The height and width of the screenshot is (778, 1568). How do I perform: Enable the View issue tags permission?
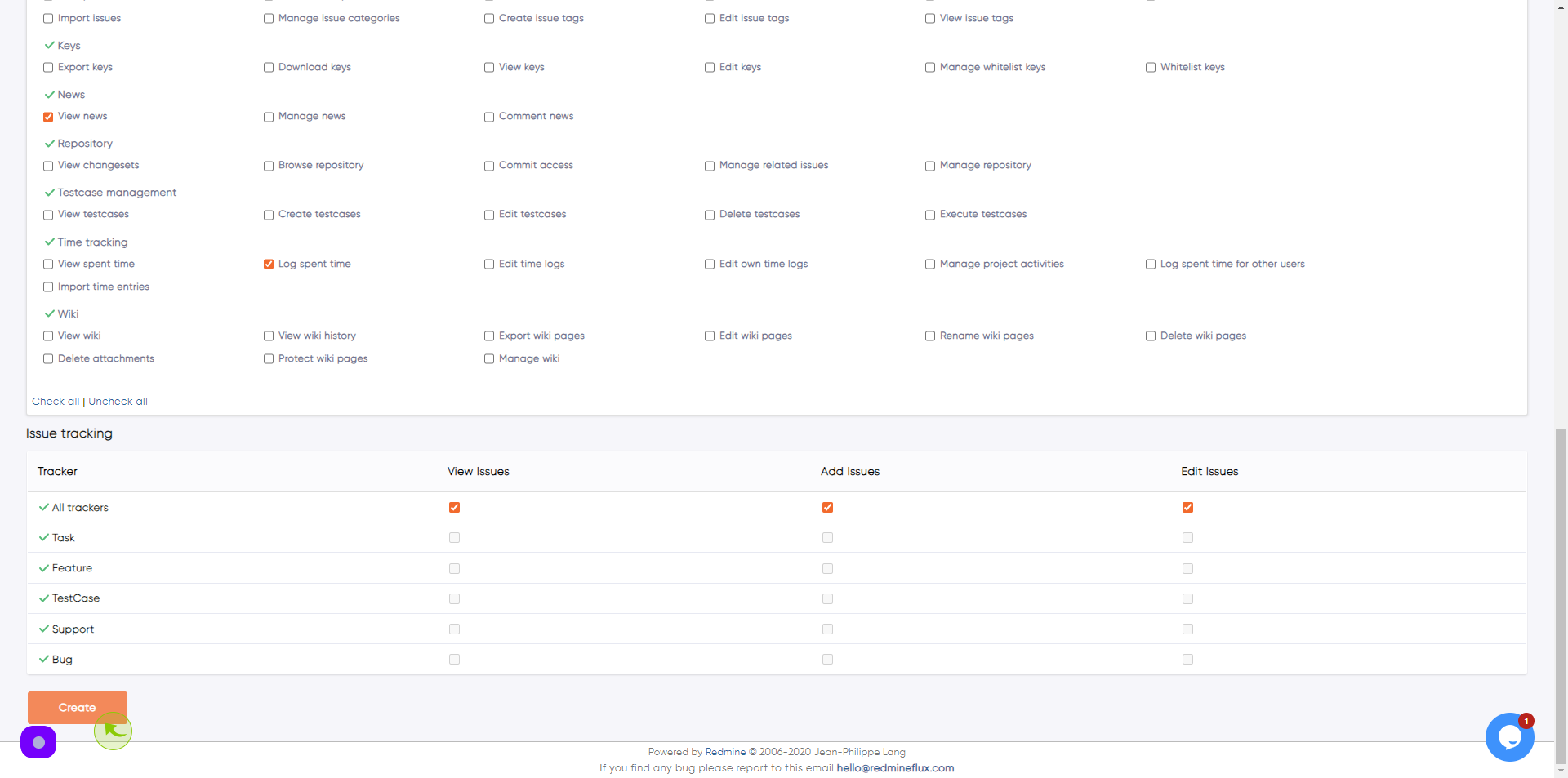(x=930, y=19)
